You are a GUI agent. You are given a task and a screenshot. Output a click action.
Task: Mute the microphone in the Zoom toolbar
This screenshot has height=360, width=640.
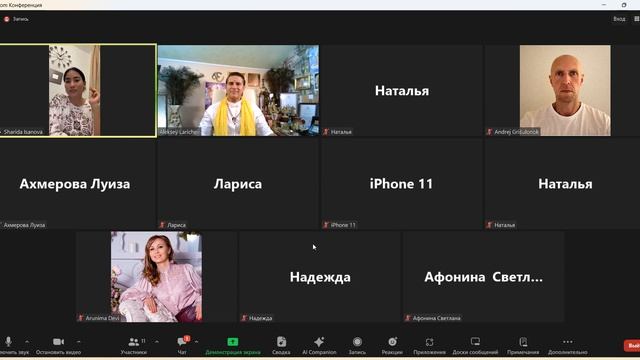[x=9, y=345]
